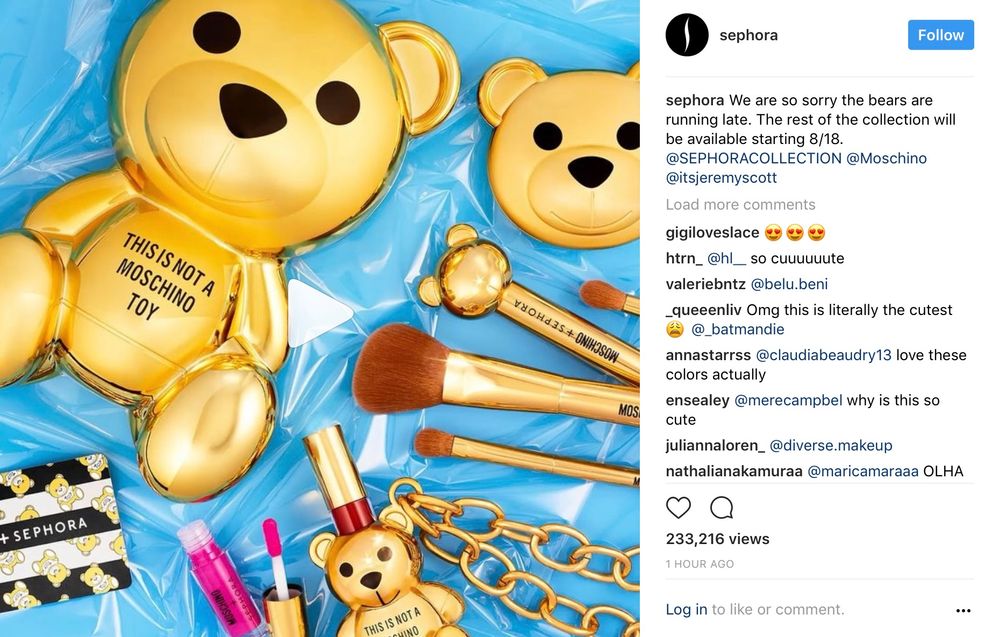Visit @itsjeremyscott profile link
Image resolution: width=999 pixels, height=637 pixels.
point(721,178)
